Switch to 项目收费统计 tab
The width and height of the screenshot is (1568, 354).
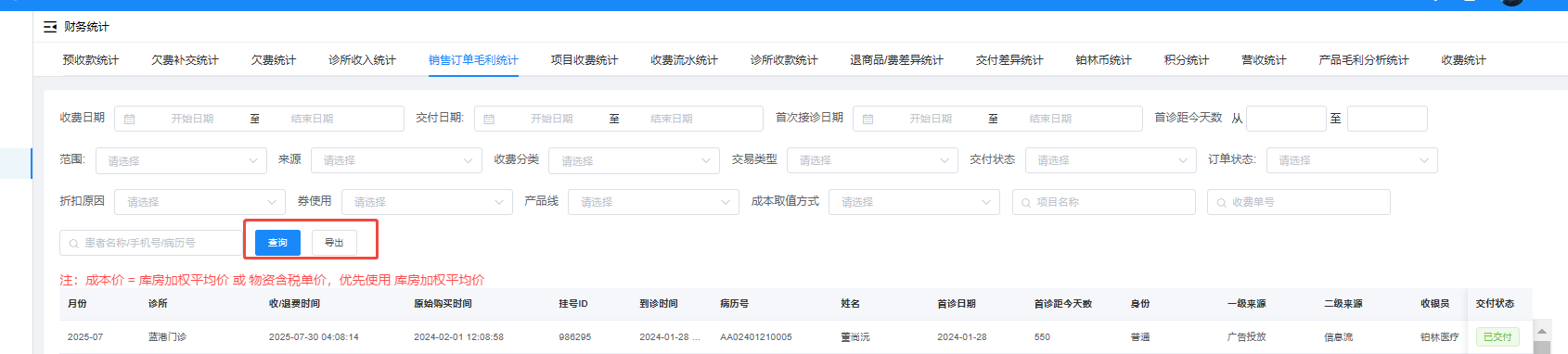click(585, 60)
